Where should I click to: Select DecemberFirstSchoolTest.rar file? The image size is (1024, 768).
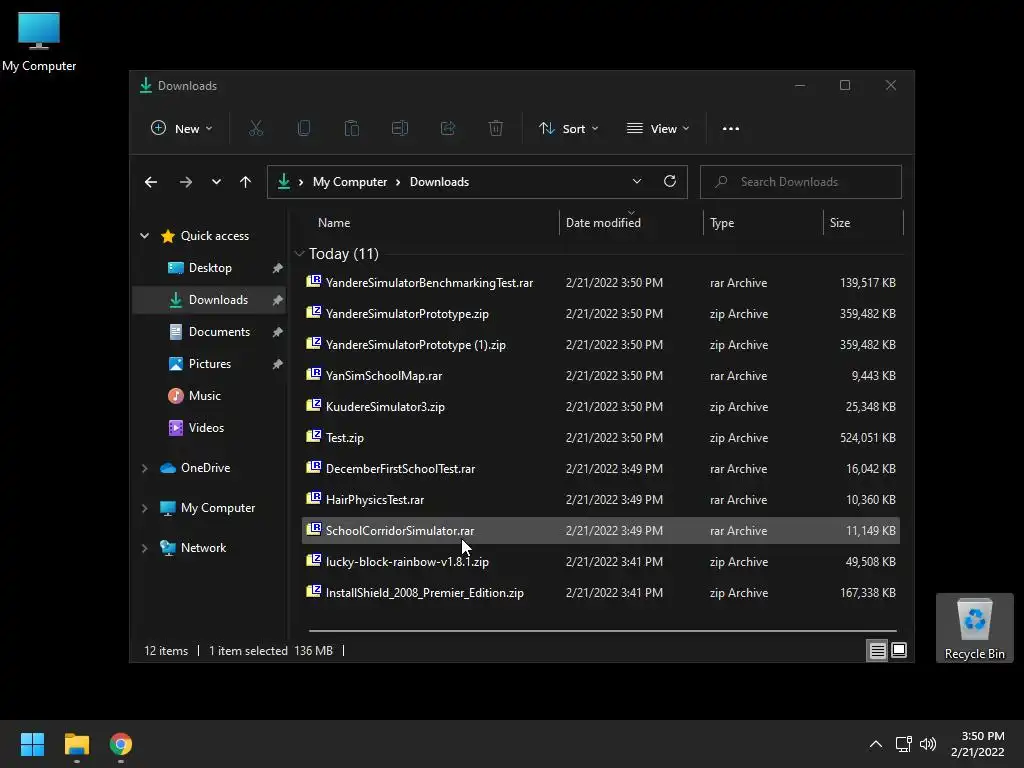point(601,469)
